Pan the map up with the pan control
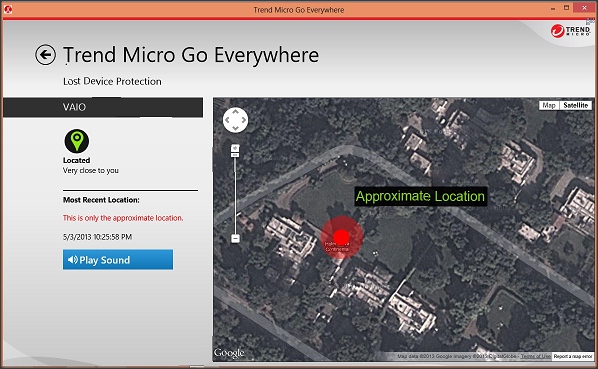The width and height of the screenshot is (598, 369). (x=235, y=112)
